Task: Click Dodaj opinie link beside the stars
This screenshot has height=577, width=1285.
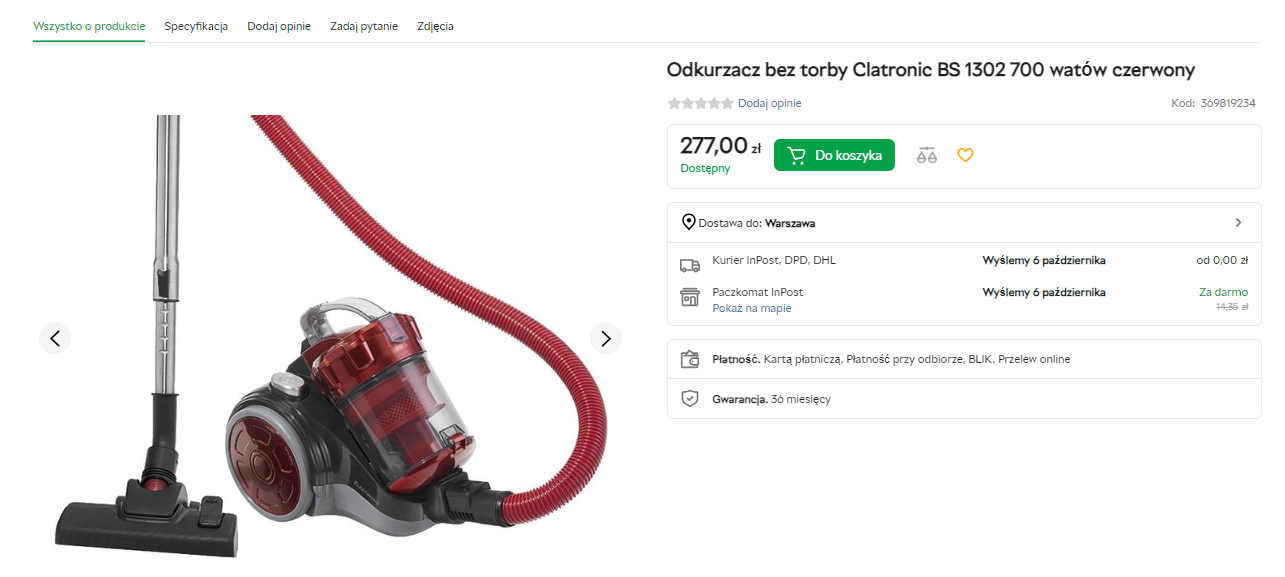Action: 770,103
